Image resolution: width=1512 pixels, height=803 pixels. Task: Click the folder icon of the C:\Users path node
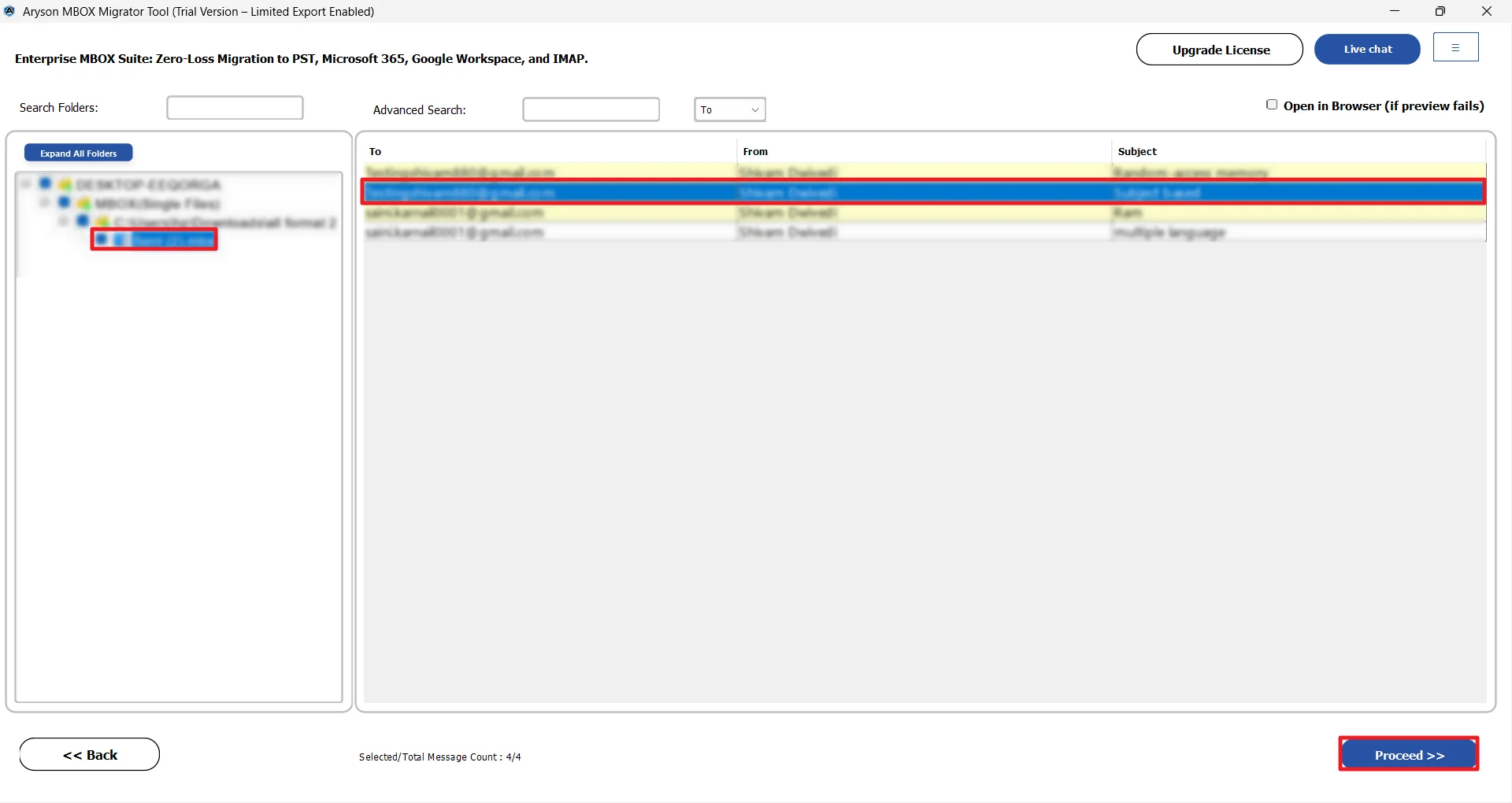click(102, 222)
